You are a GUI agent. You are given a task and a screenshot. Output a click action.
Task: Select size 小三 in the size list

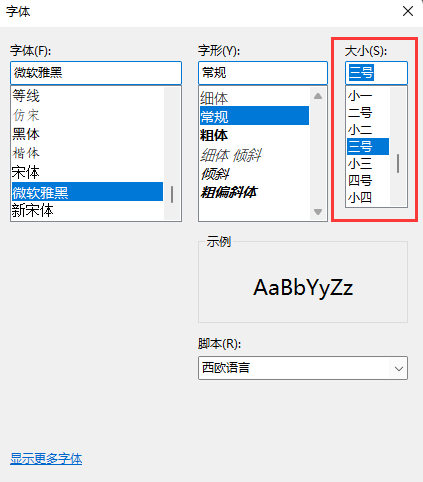coord(368,164)
